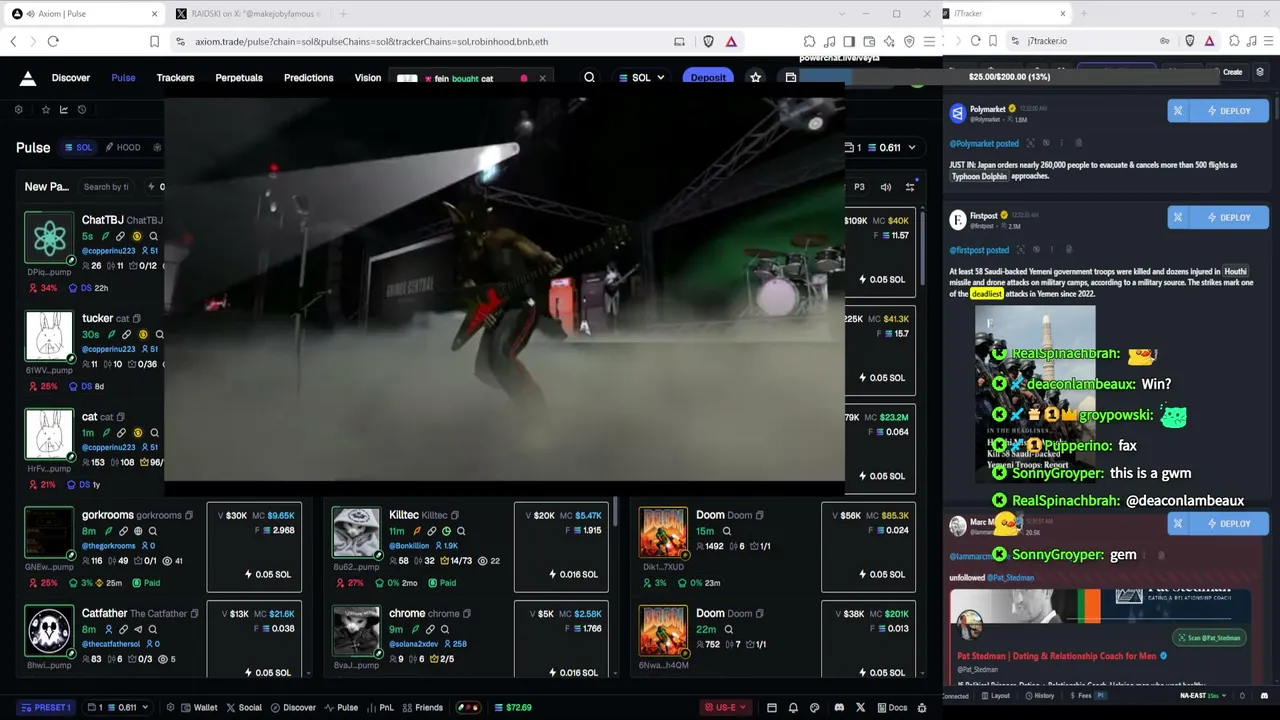Open the US-E region dropdown
The width and height of the screenshot is (1280, 720).
[x=727, y=708]
